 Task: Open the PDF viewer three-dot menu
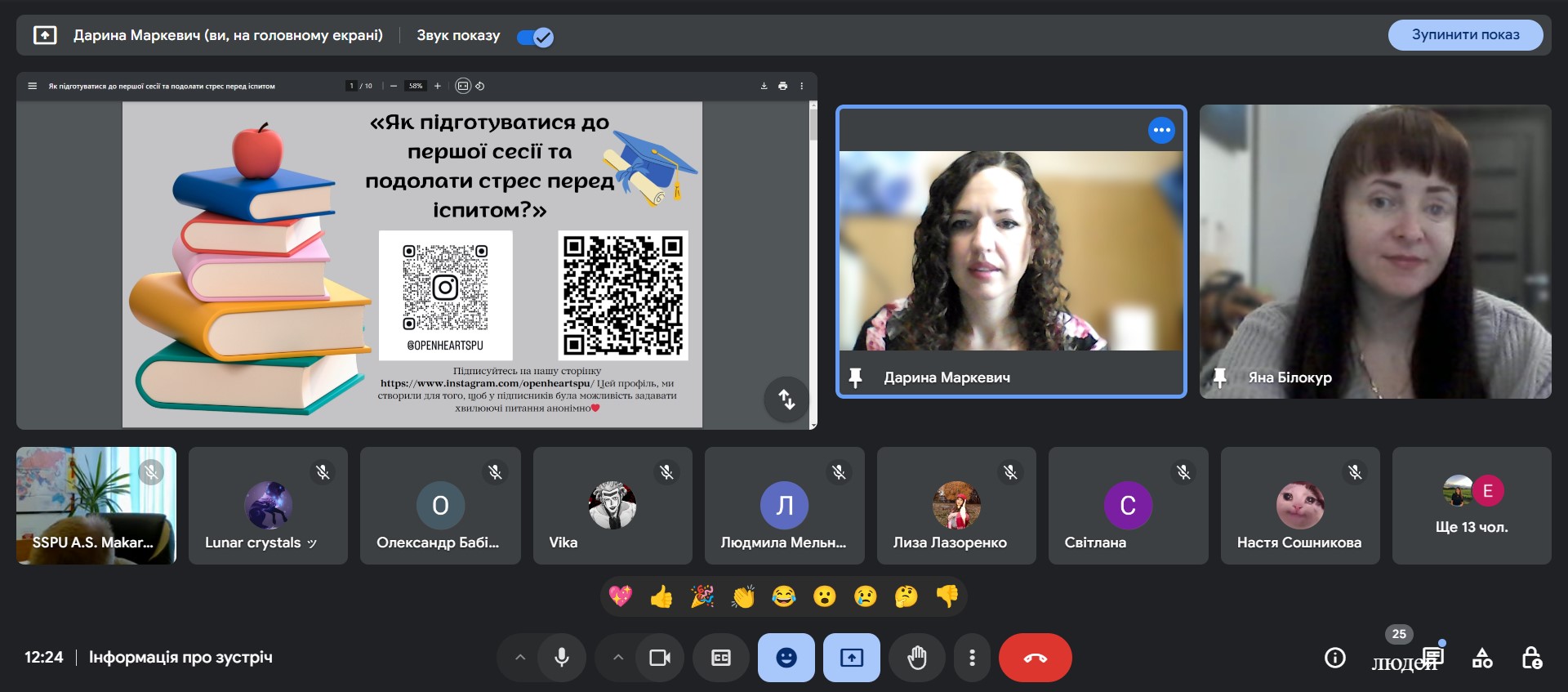[802, 86]
